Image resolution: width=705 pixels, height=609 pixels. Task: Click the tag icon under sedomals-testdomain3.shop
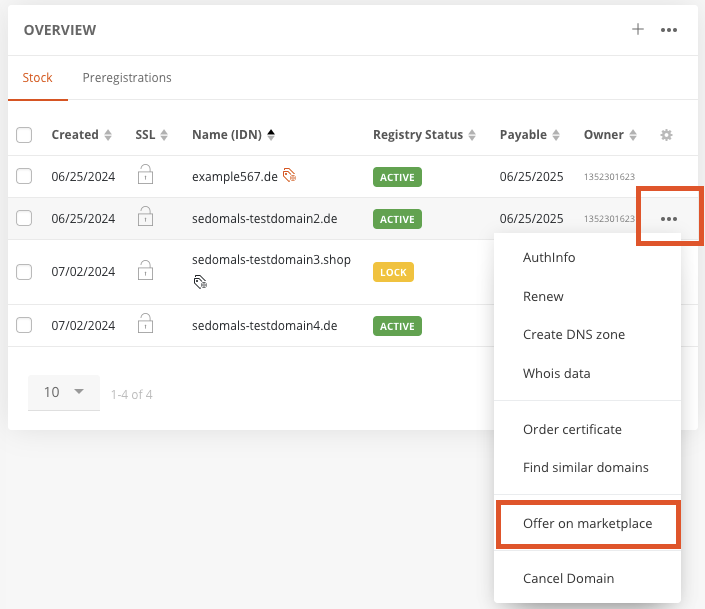(x=200, y=282)
